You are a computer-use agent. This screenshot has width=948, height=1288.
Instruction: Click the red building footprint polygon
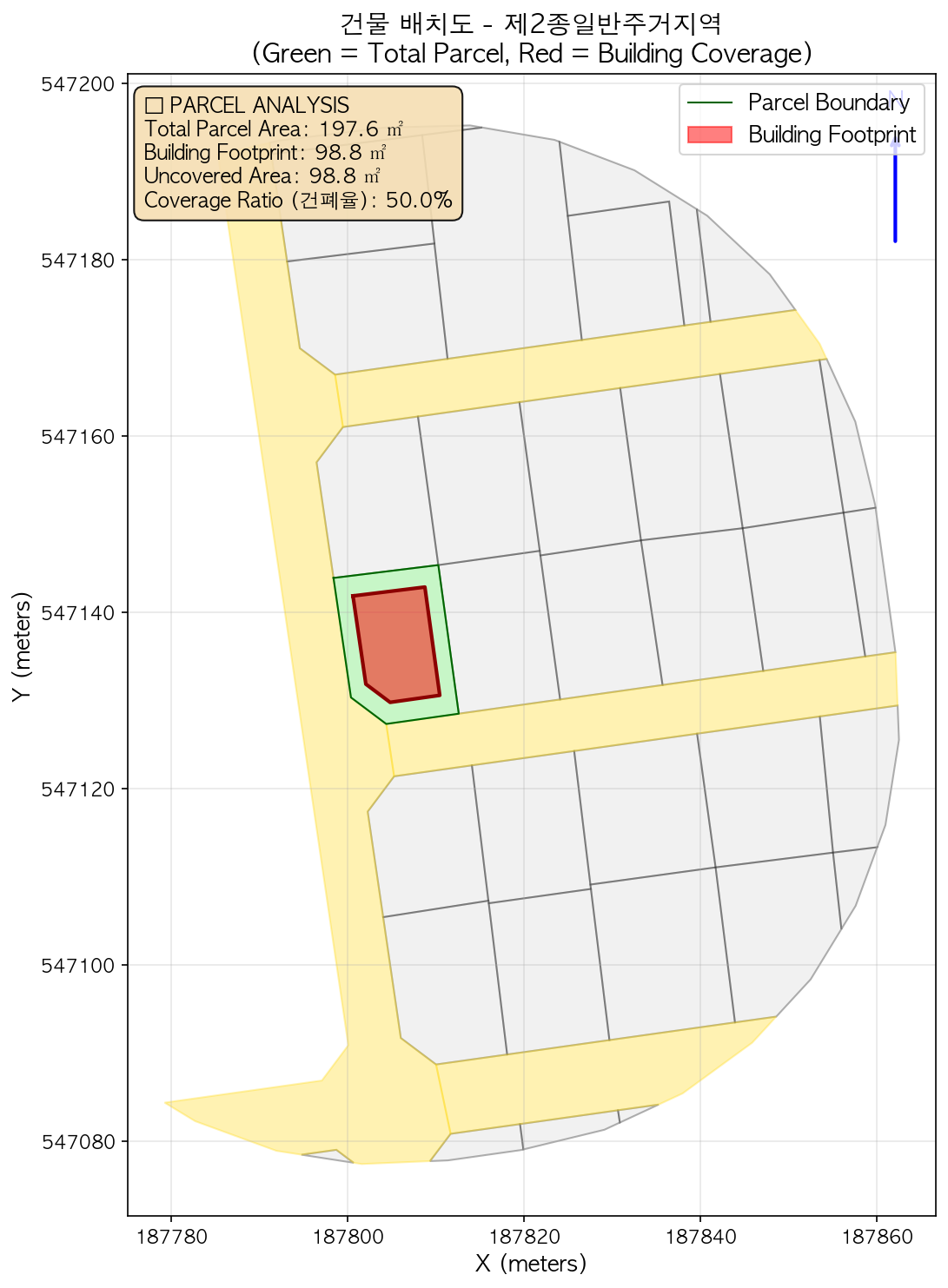tap(398, 644)
